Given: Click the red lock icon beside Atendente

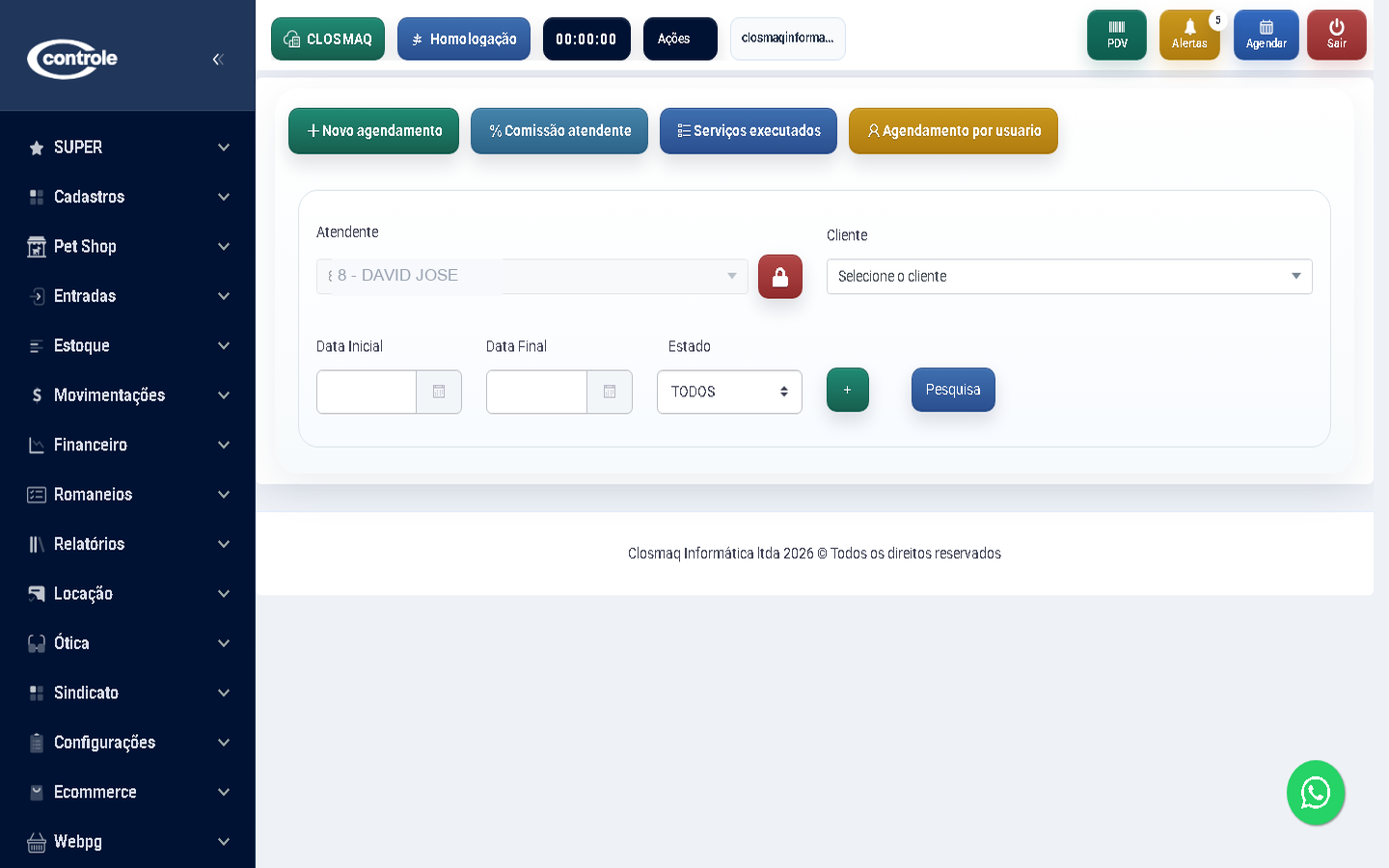Looking at the screenshot, I should (779, 277).
